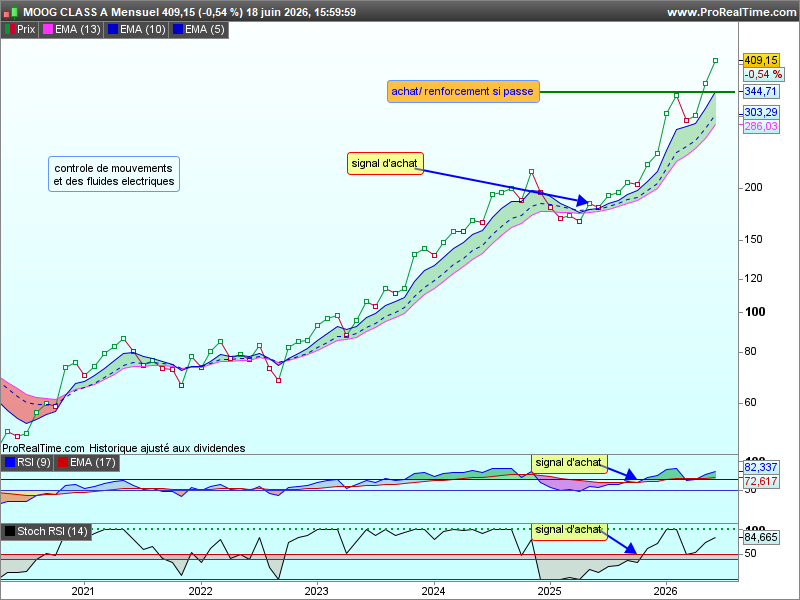This screenshot has height=600, width=800.
Task: Open the EMA (13) indicator legend
Action: tap(72, 30)
